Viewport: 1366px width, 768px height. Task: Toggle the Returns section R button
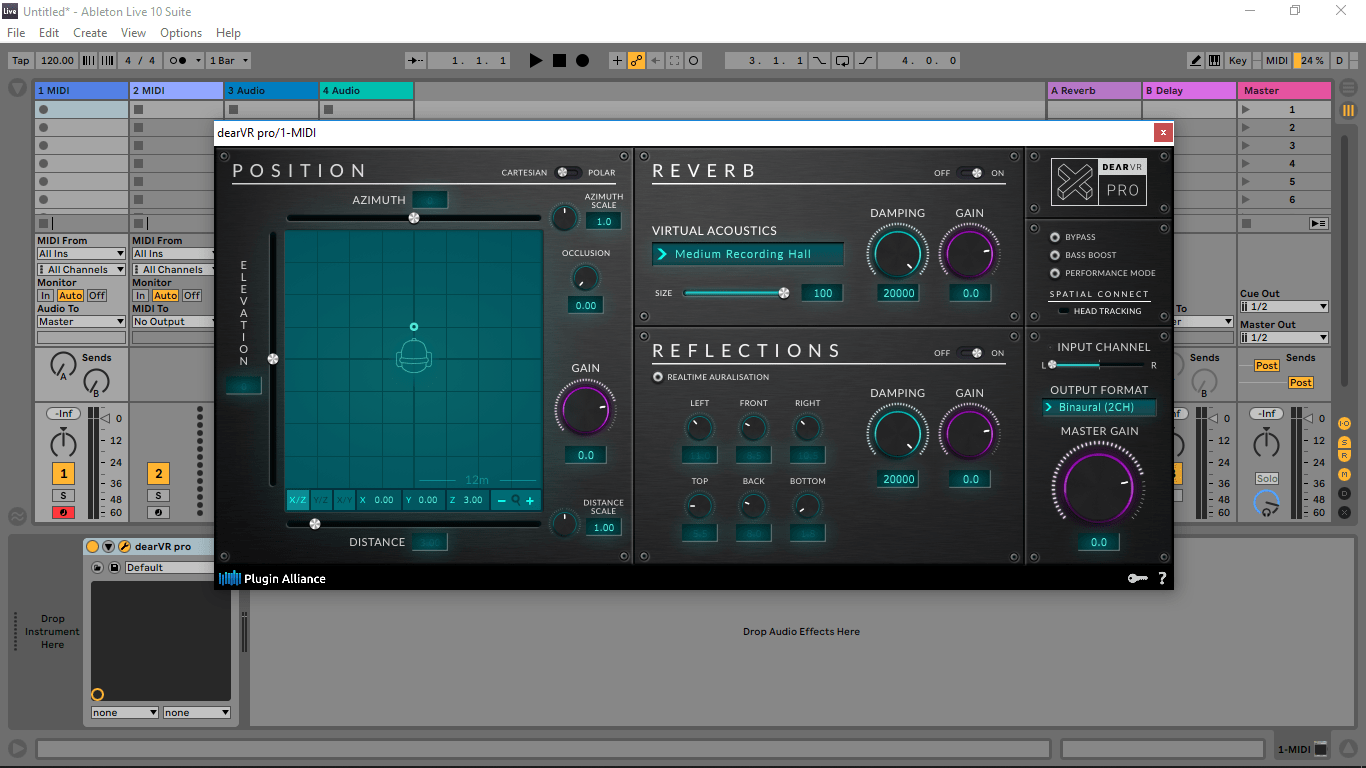pos(1344,455)
